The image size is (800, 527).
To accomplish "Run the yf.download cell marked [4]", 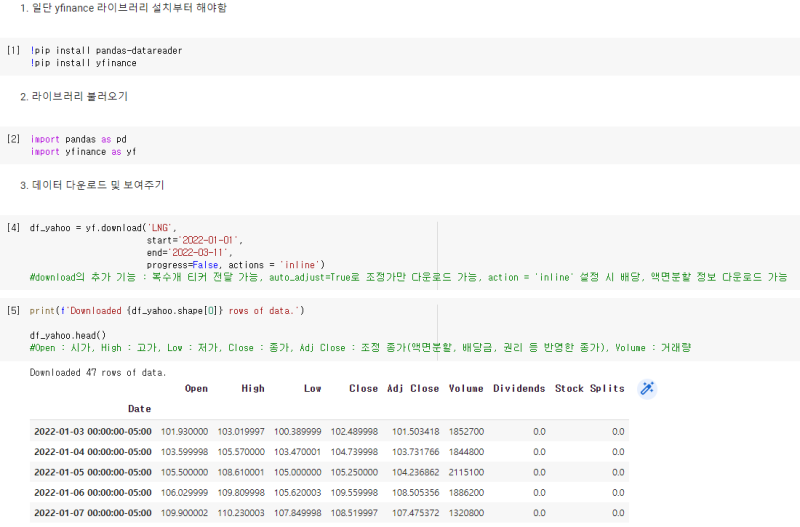I will click(x=14, y=228).
